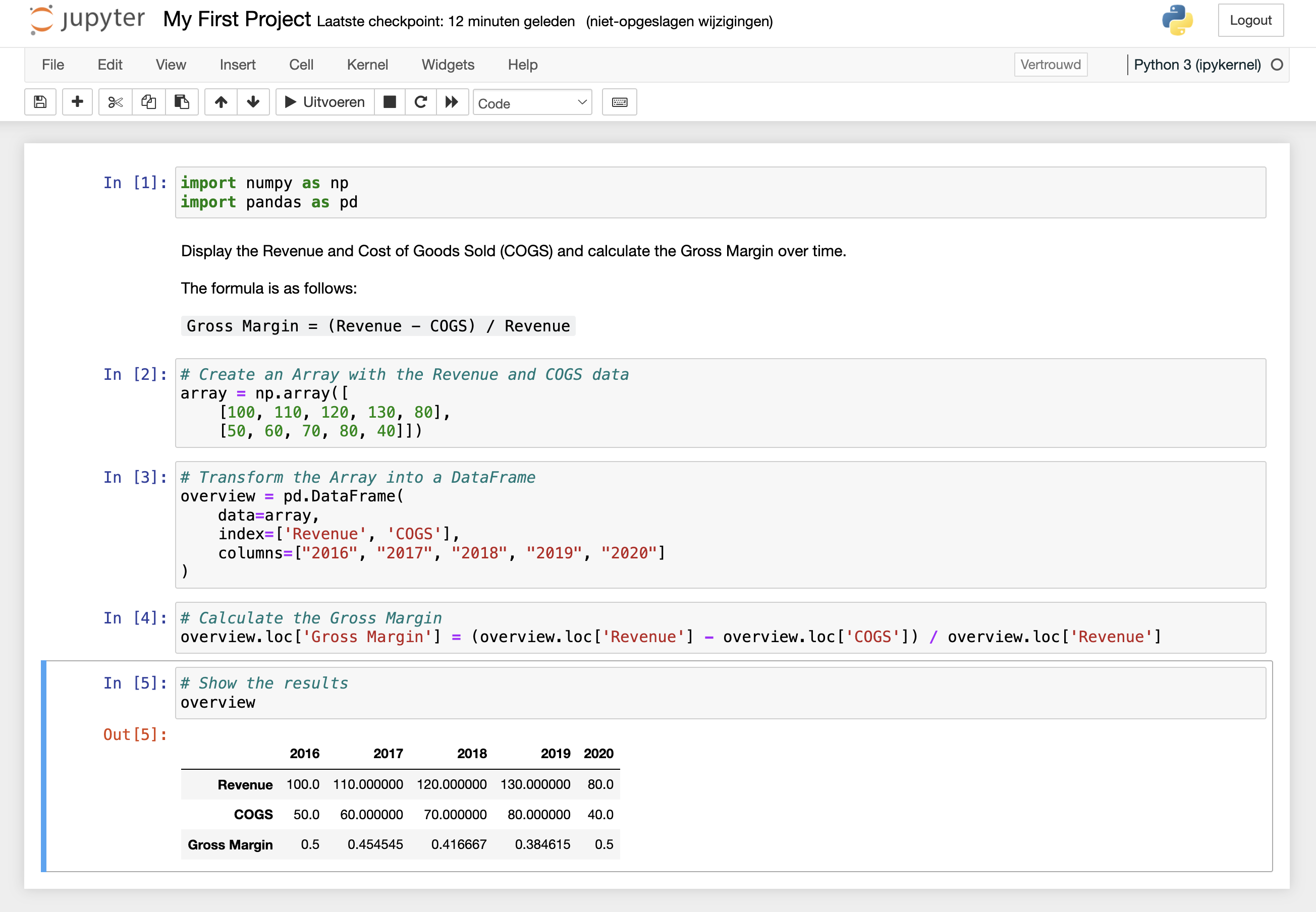Image resolution: width=1316 pixels, height=912 pixels.
Task: Open the cell type Code dropdown
Action: 532,103
